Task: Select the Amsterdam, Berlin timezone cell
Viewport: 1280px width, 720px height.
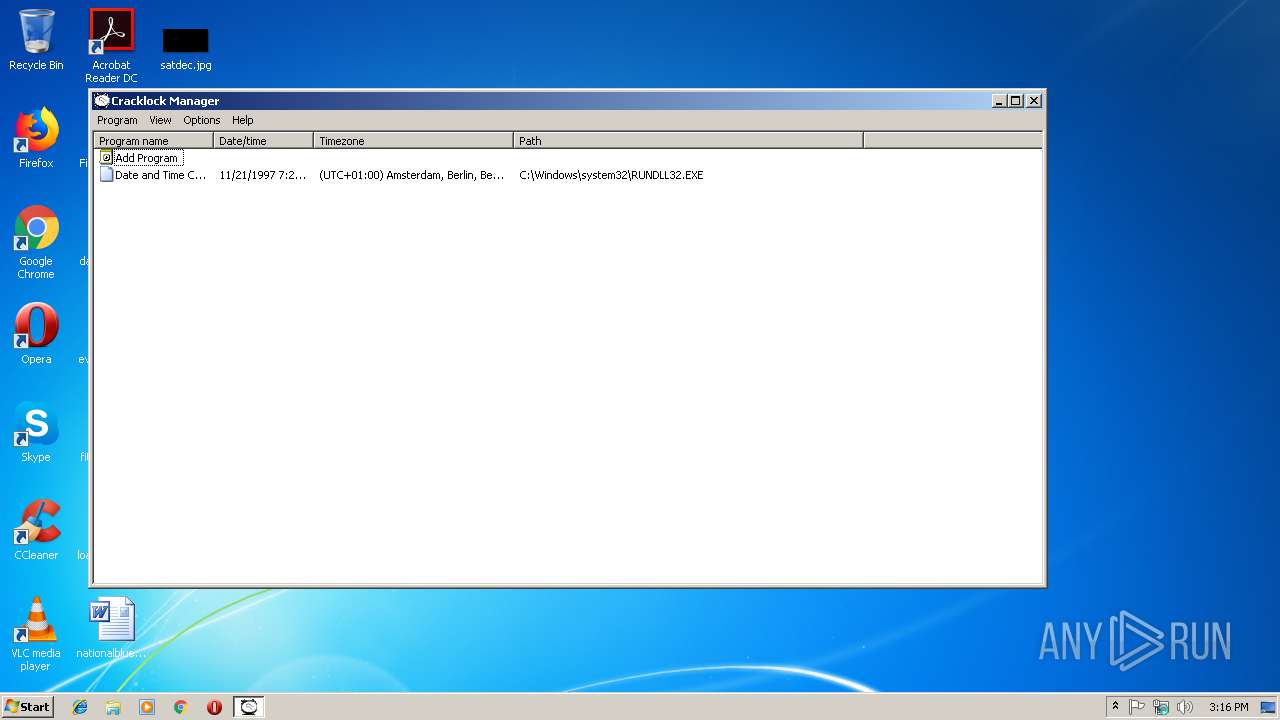Action: [x=412, y=175]
